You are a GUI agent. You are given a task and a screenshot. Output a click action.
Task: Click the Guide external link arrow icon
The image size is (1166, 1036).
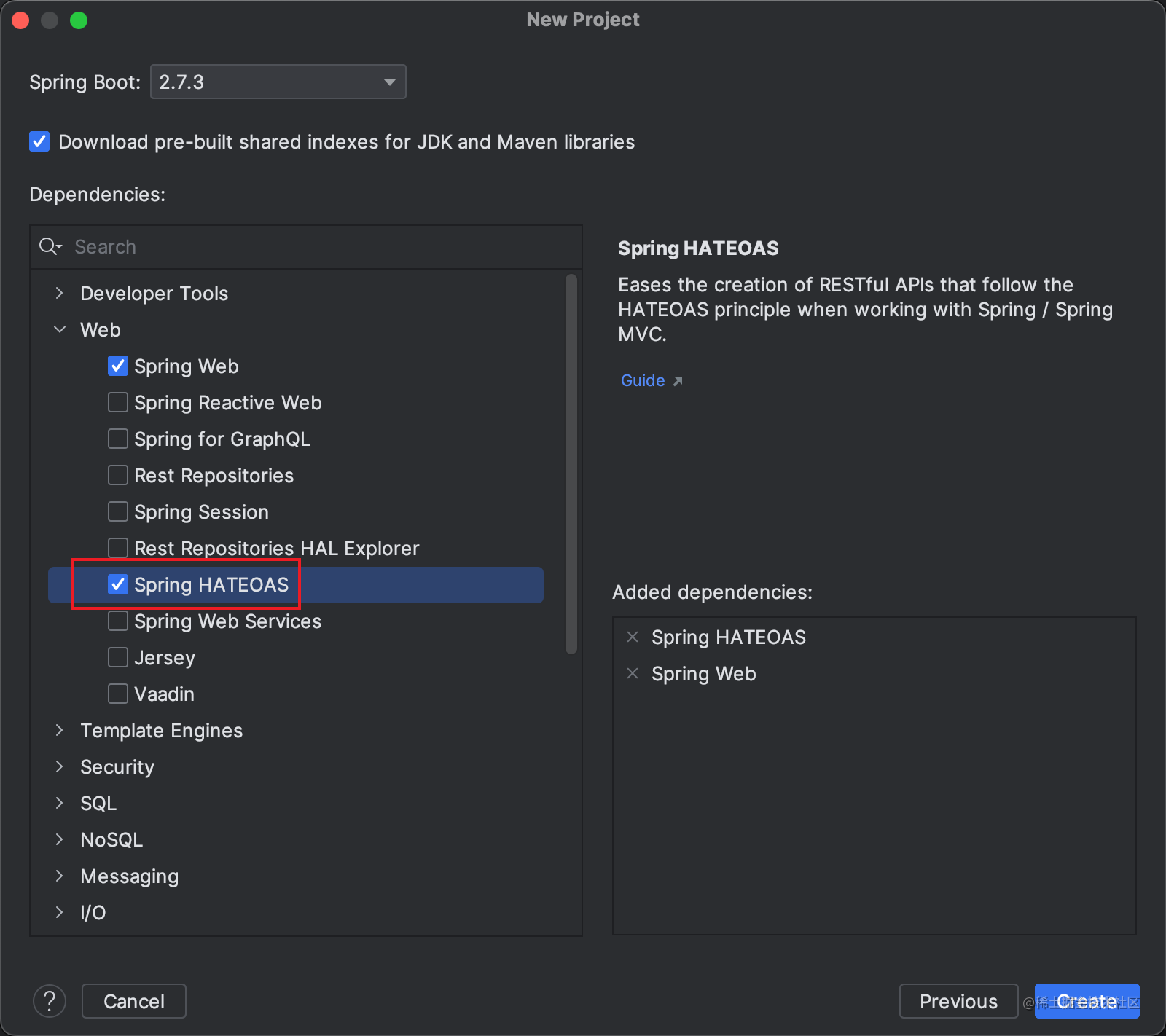678,381
